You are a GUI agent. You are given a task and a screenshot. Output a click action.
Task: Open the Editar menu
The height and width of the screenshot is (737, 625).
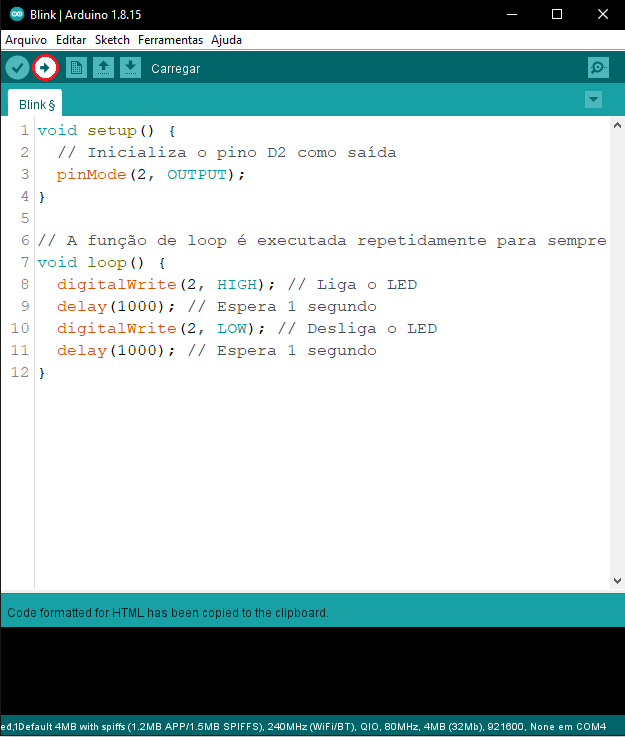coord(71,40)
